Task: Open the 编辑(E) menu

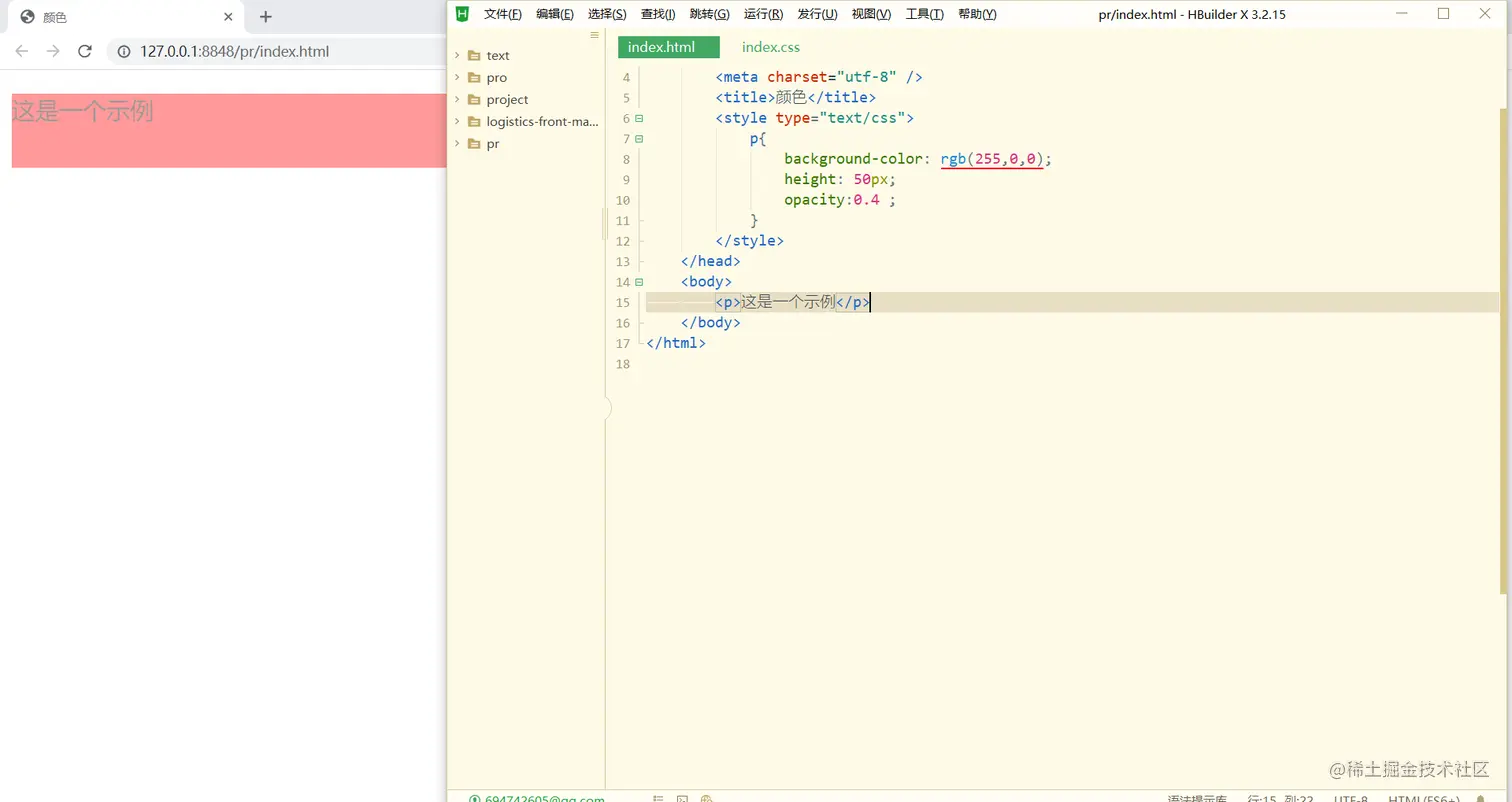Action: (555, 14)
